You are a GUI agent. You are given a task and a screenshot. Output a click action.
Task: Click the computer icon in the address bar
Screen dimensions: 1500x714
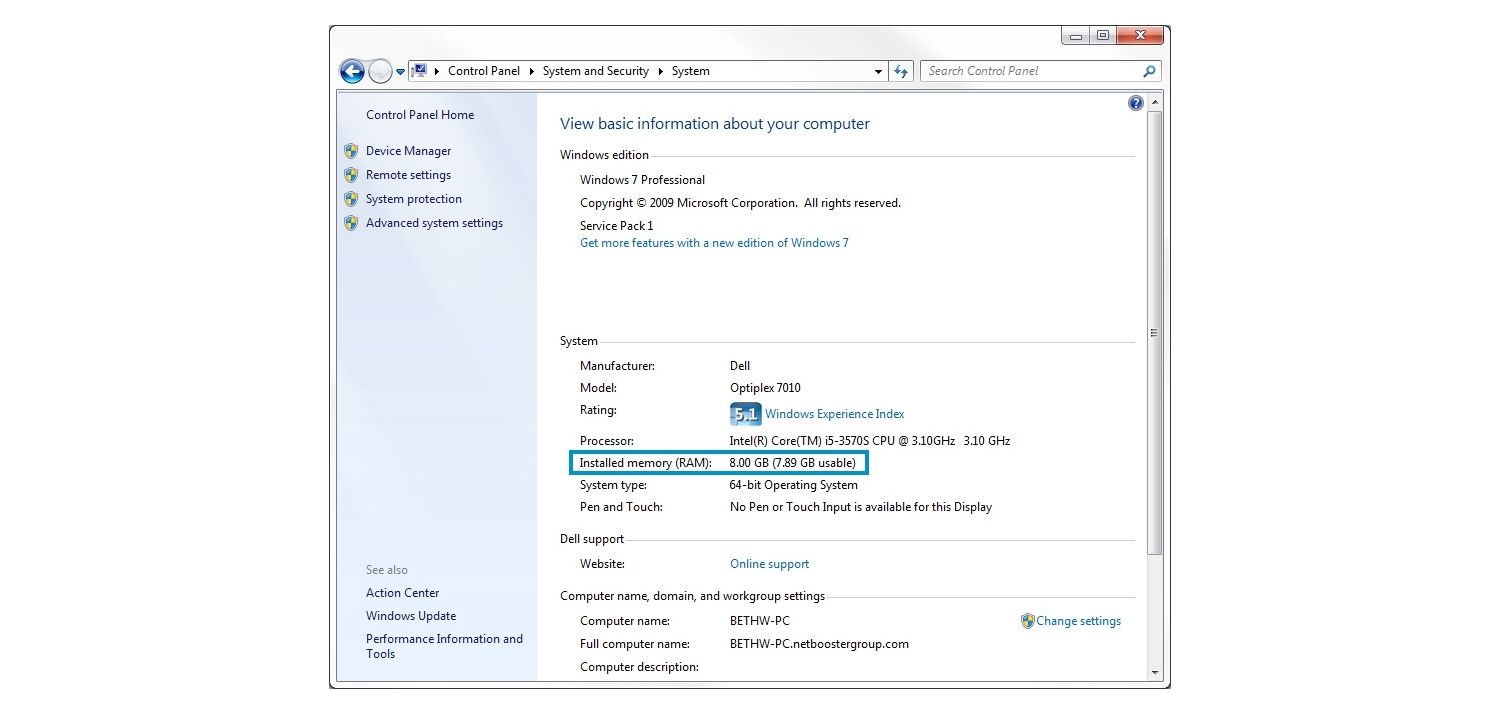tap(420, 71)
